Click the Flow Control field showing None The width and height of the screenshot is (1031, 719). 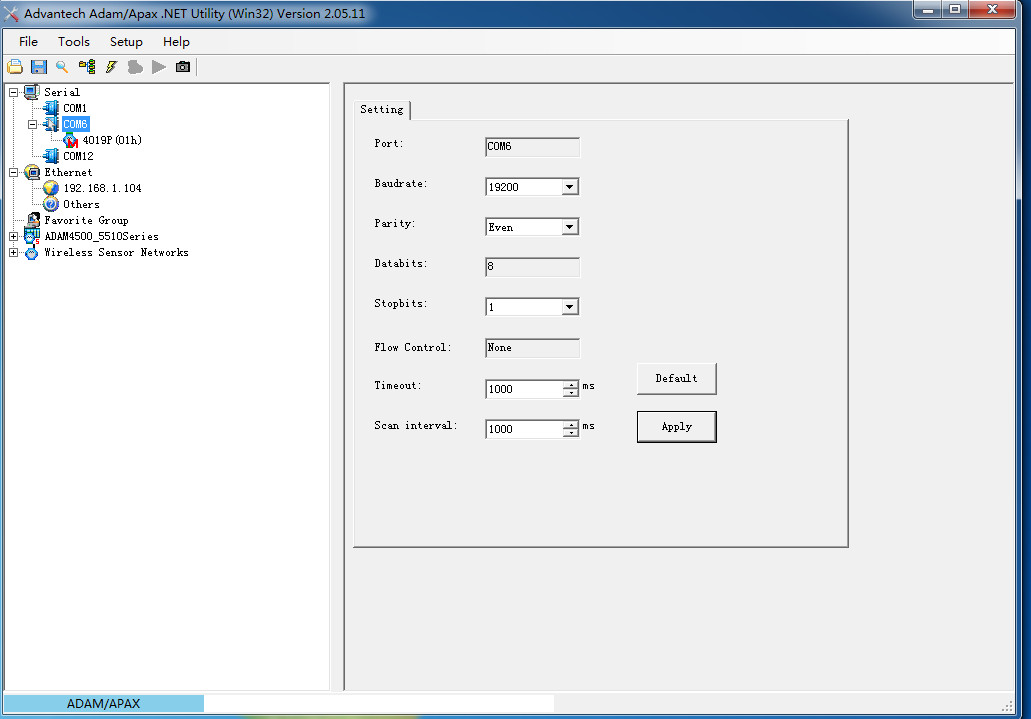[x=532, y=347]
